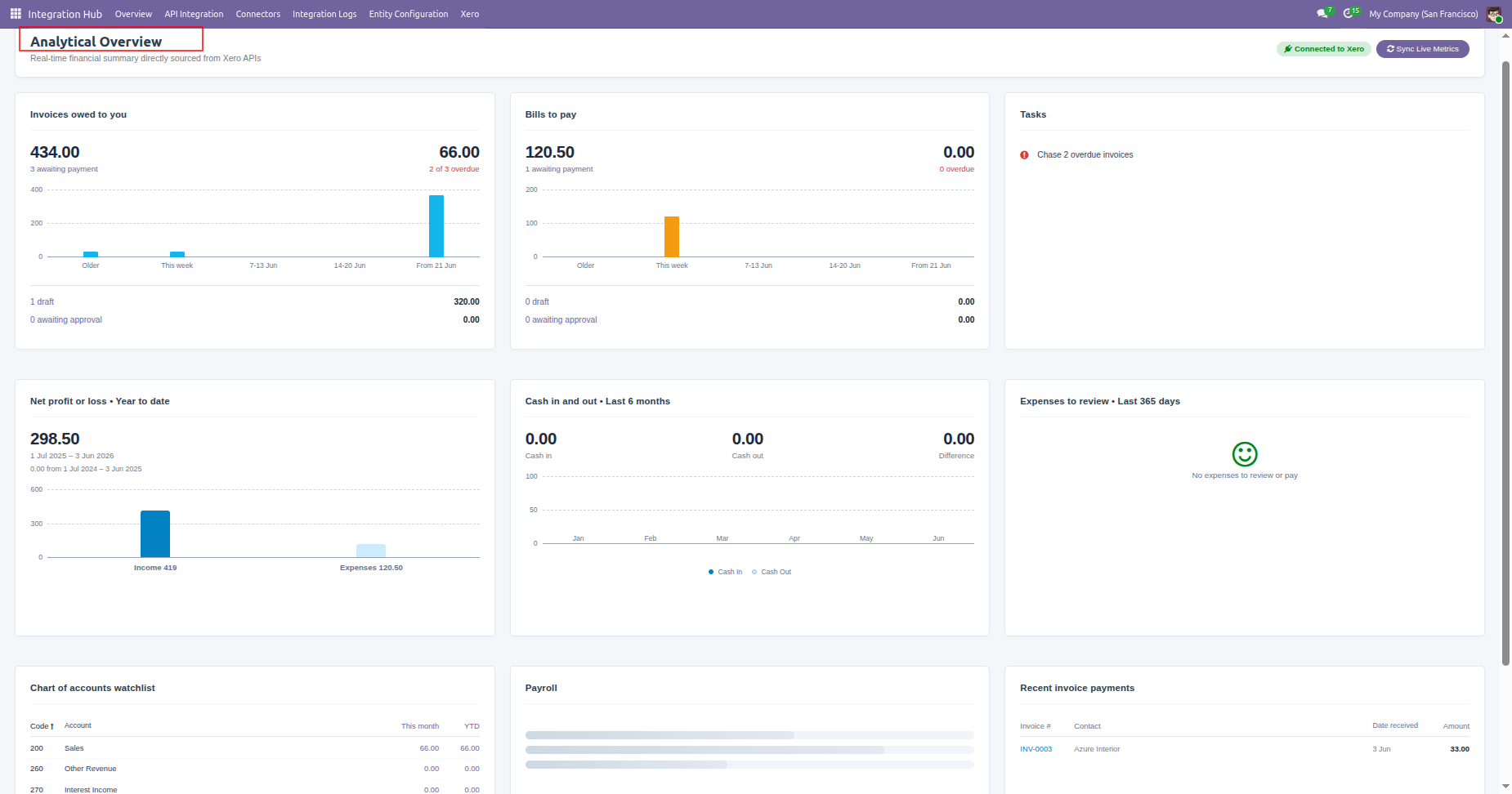
Task: Click the Connected to Xero badge
Action: pyautogui.click(x=1324, y=49)
